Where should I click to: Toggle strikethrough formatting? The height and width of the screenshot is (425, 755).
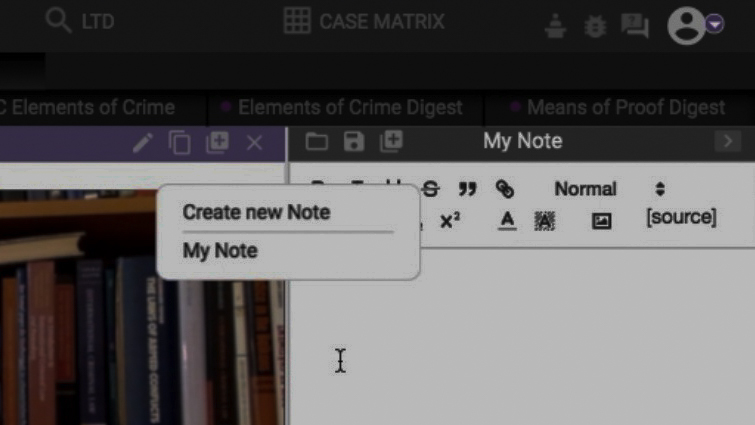tap(431, 188)
